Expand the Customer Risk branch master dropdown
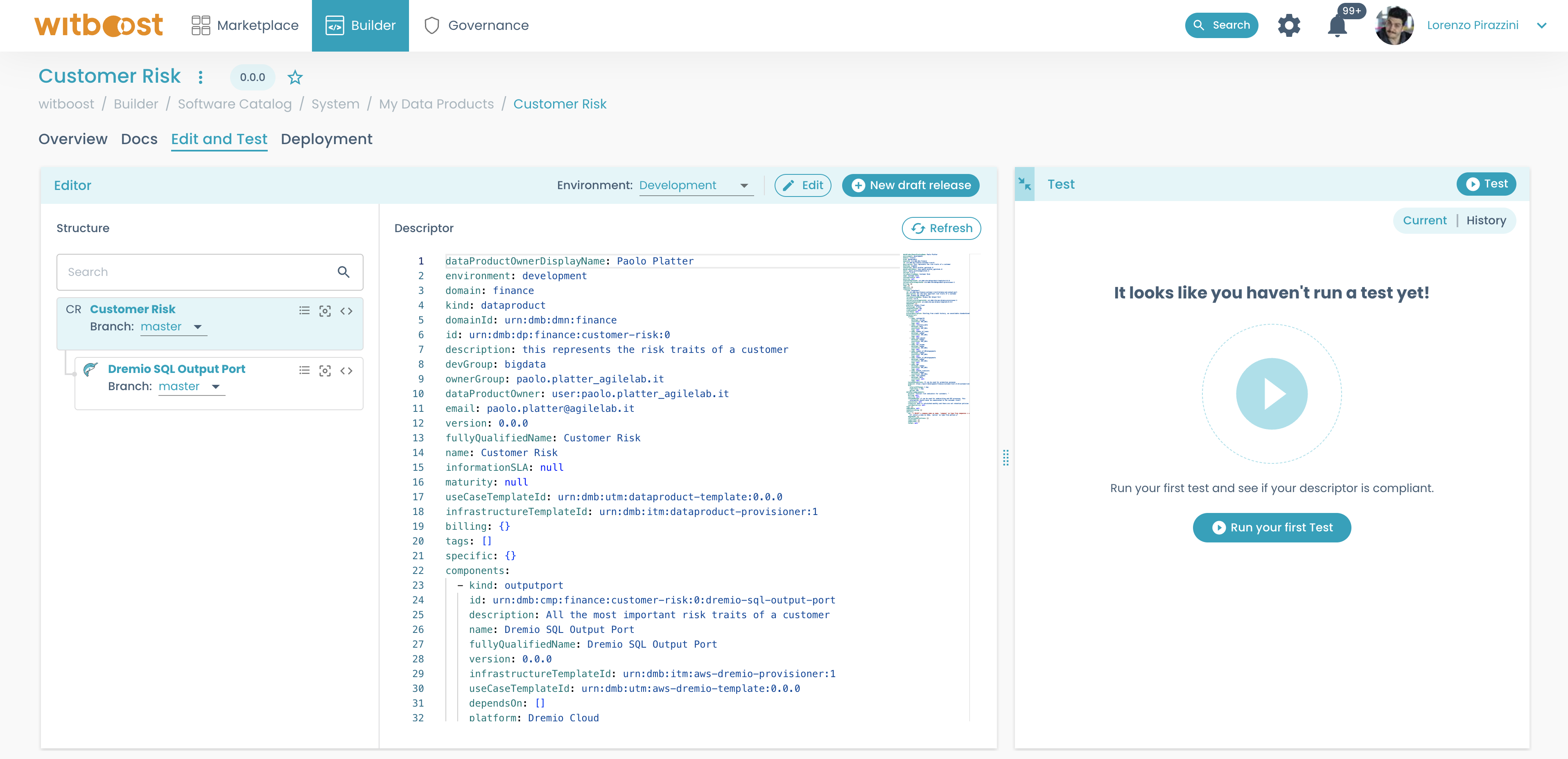 173,327
